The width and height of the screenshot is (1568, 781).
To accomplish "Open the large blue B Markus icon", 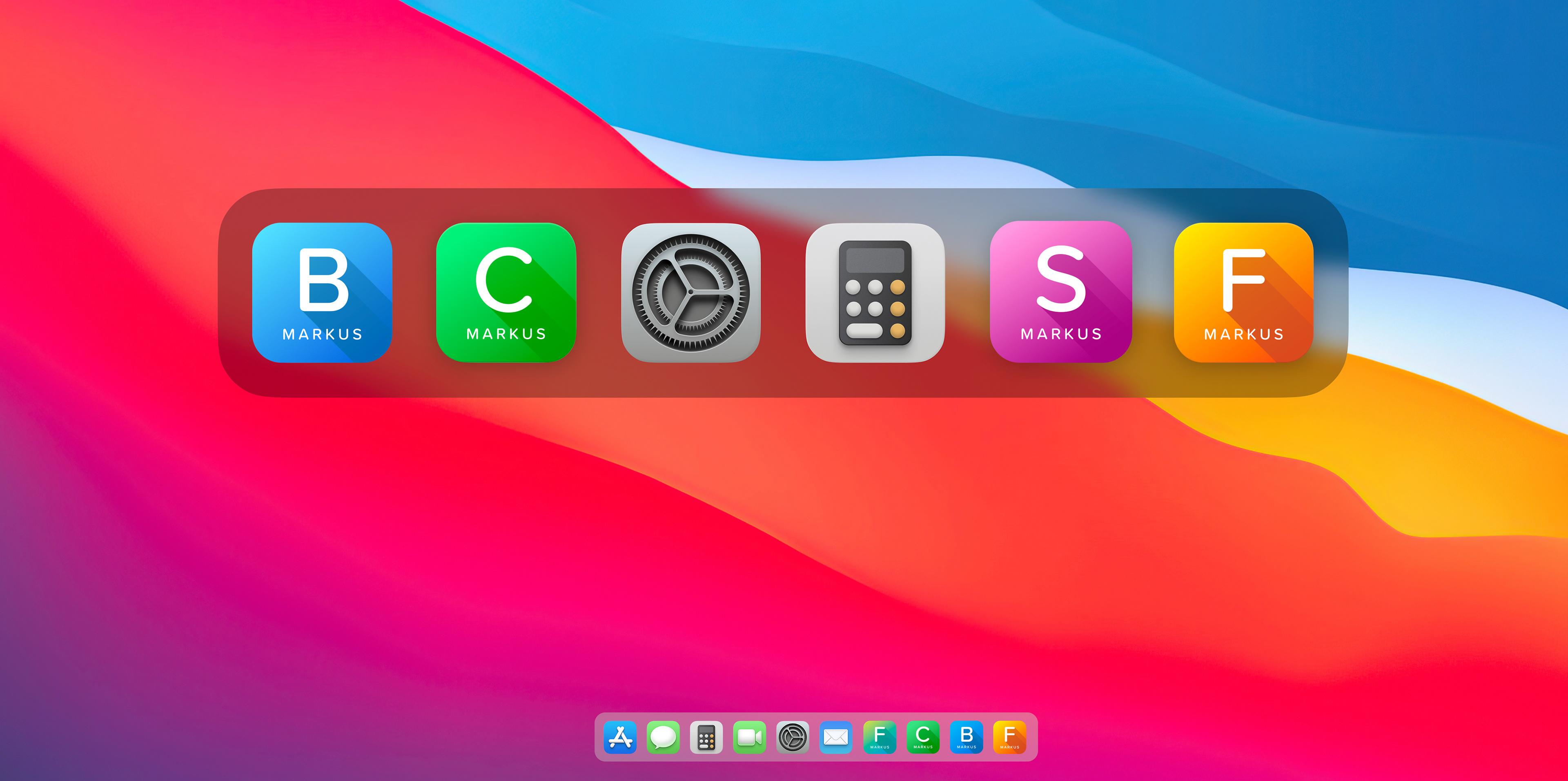I will [x=322, y=292].
